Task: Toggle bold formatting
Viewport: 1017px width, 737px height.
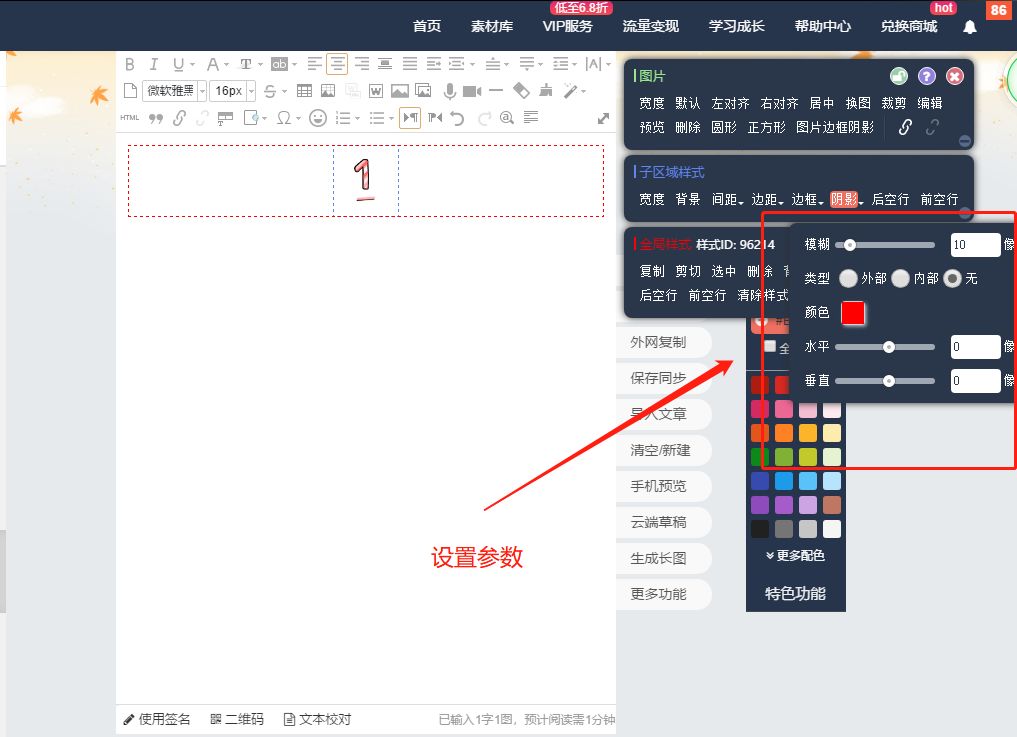Action: [129, 64]
